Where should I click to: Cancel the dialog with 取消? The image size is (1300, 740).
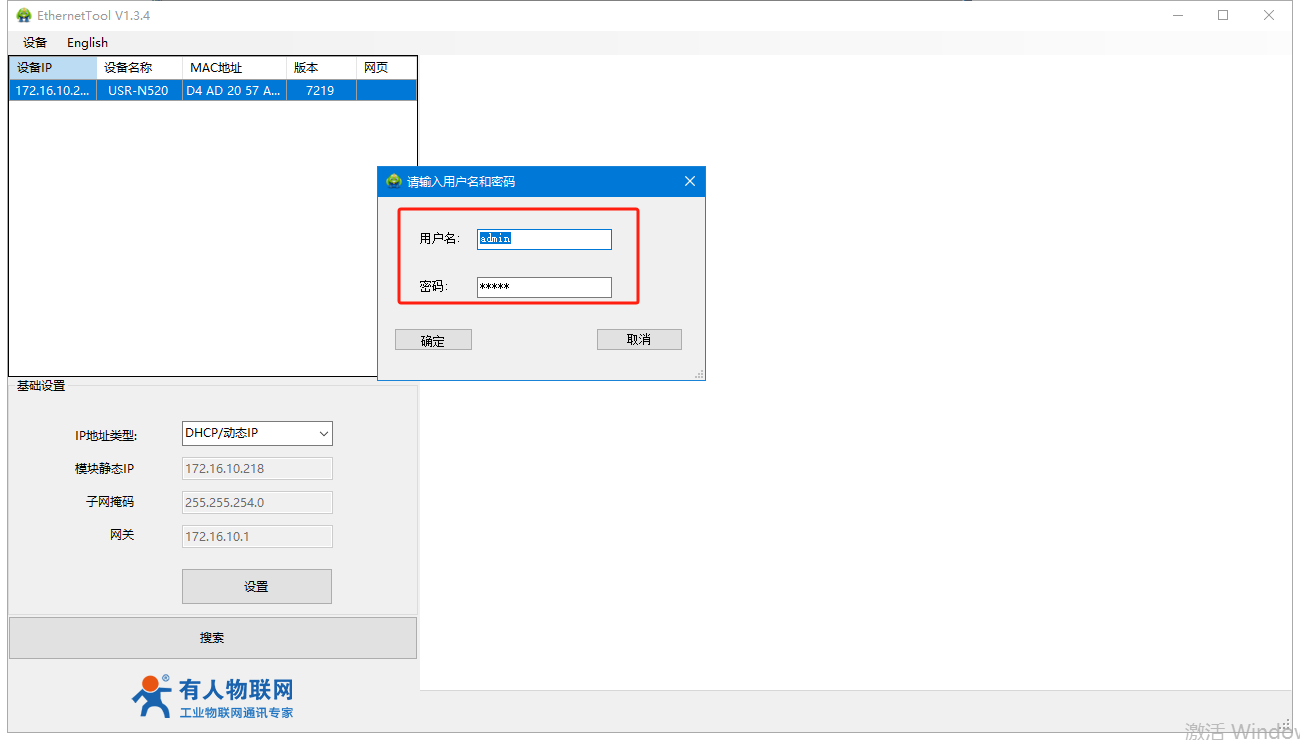pyautogui.click(x=639, y=340)
